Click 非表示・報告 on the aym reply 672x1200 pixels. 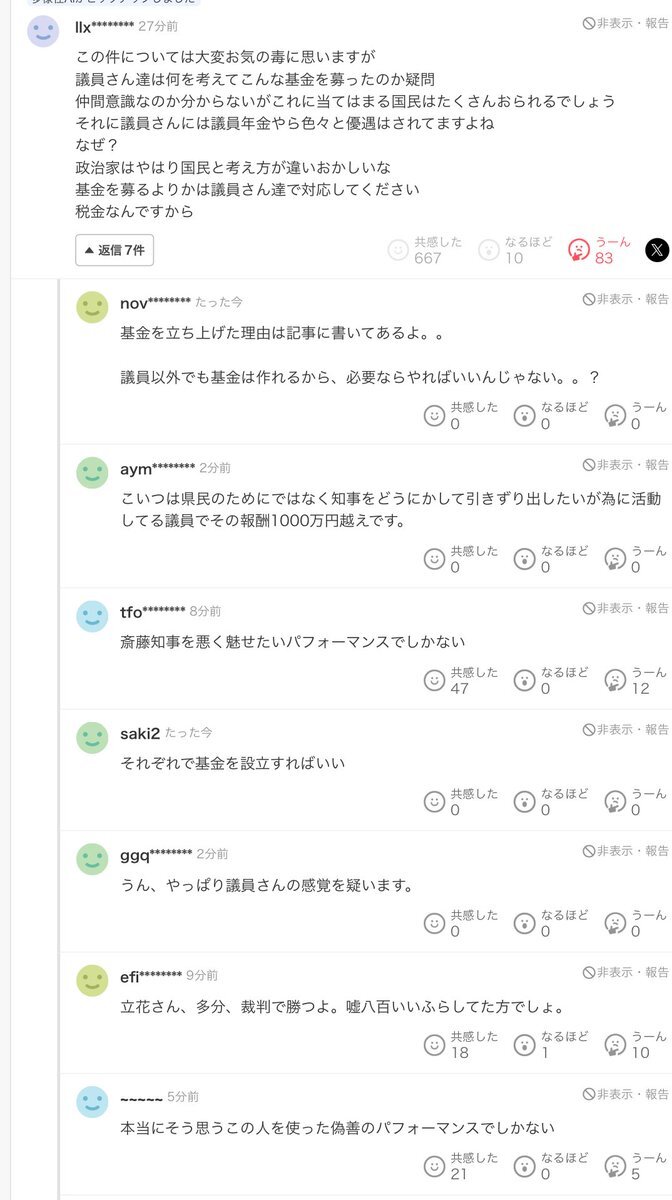[626, 465]
